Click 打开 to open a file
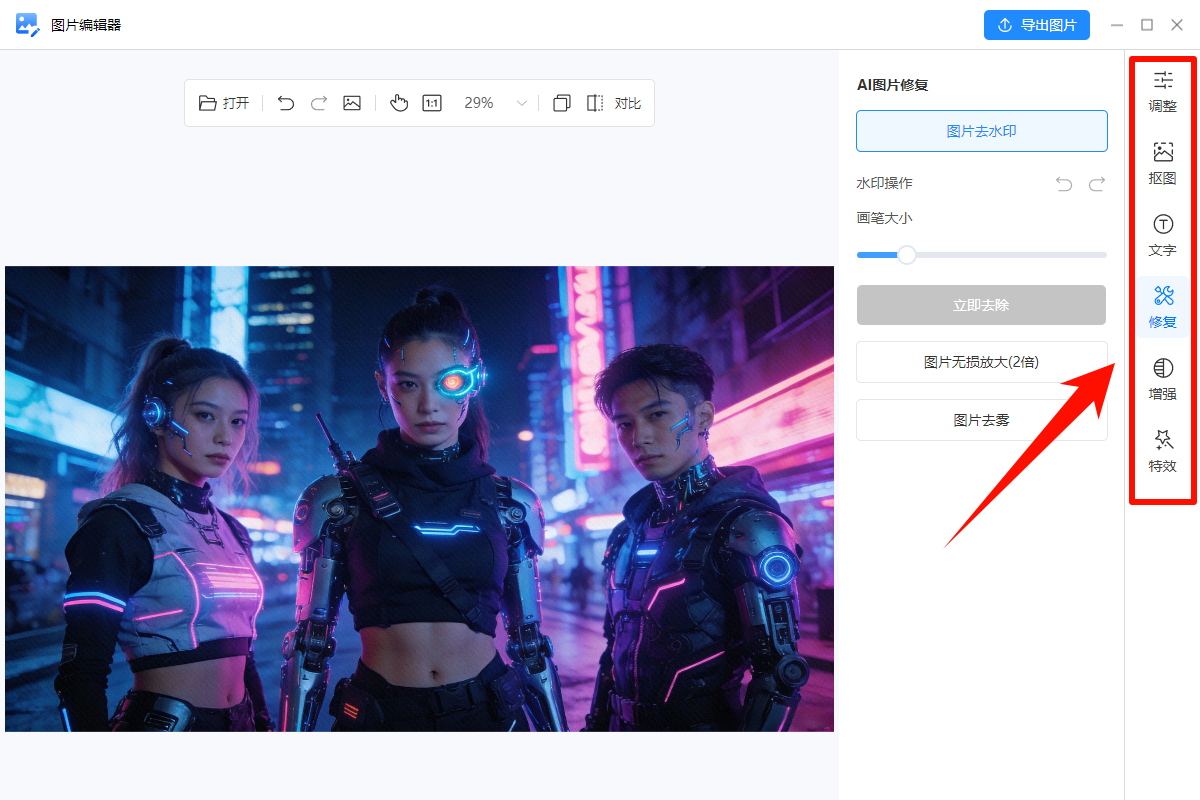 (224, 102)
